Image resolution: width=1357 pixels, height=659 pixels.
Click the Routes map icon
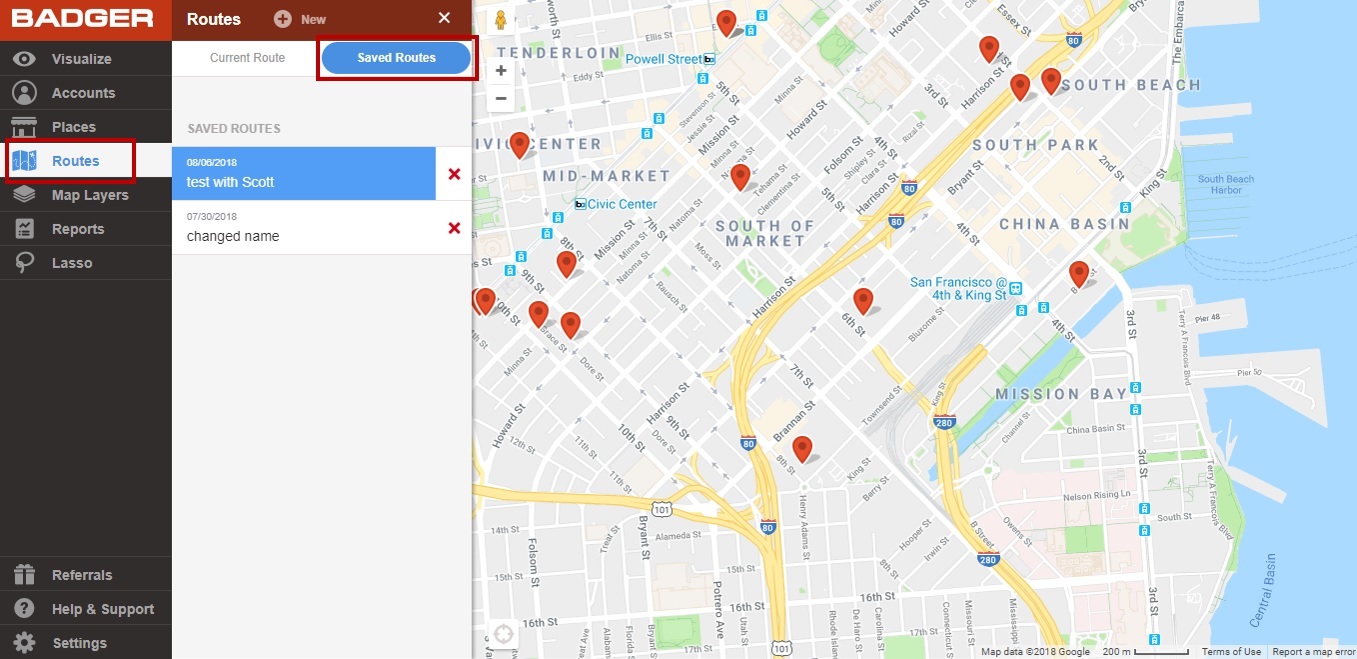[24, 161]
